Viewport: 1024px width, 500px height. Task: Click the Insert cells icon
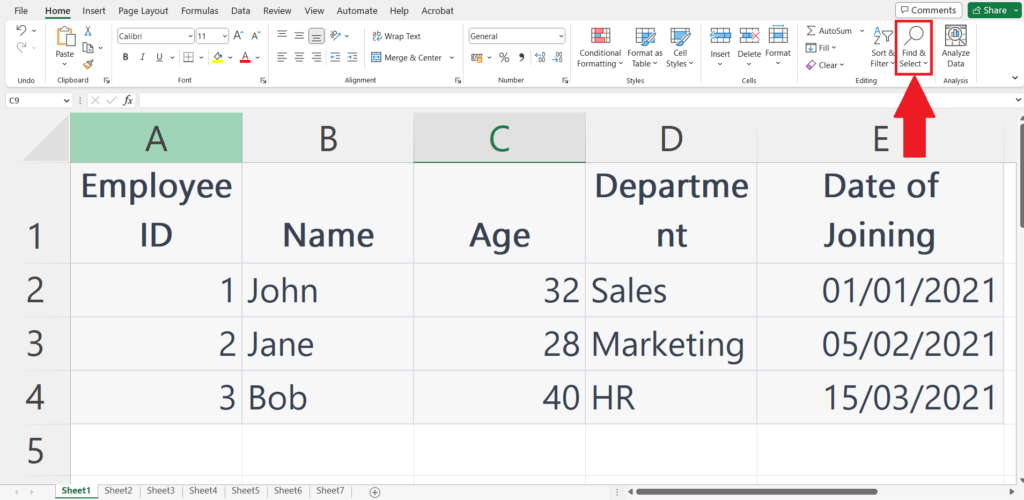pyautogui.click(x=720, y=36)
